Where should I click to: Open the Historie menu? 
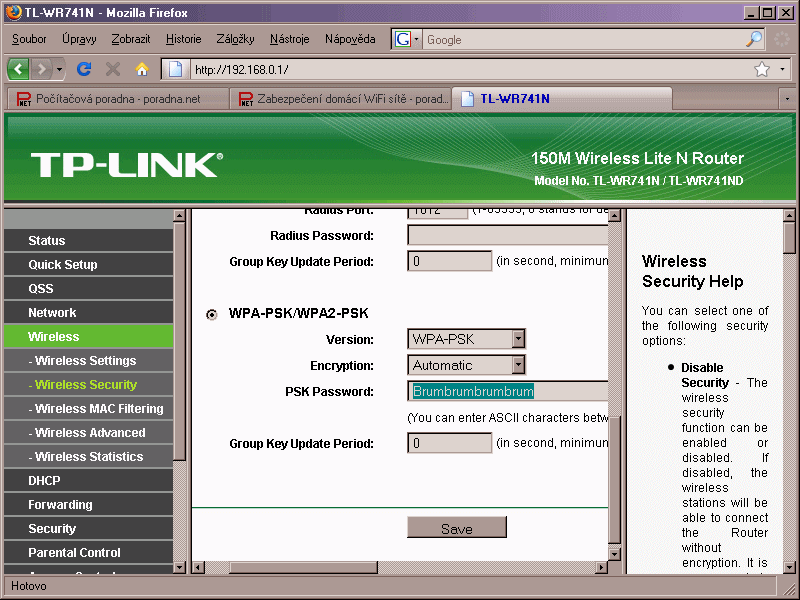pyautogui.click(x=183, y=39)
